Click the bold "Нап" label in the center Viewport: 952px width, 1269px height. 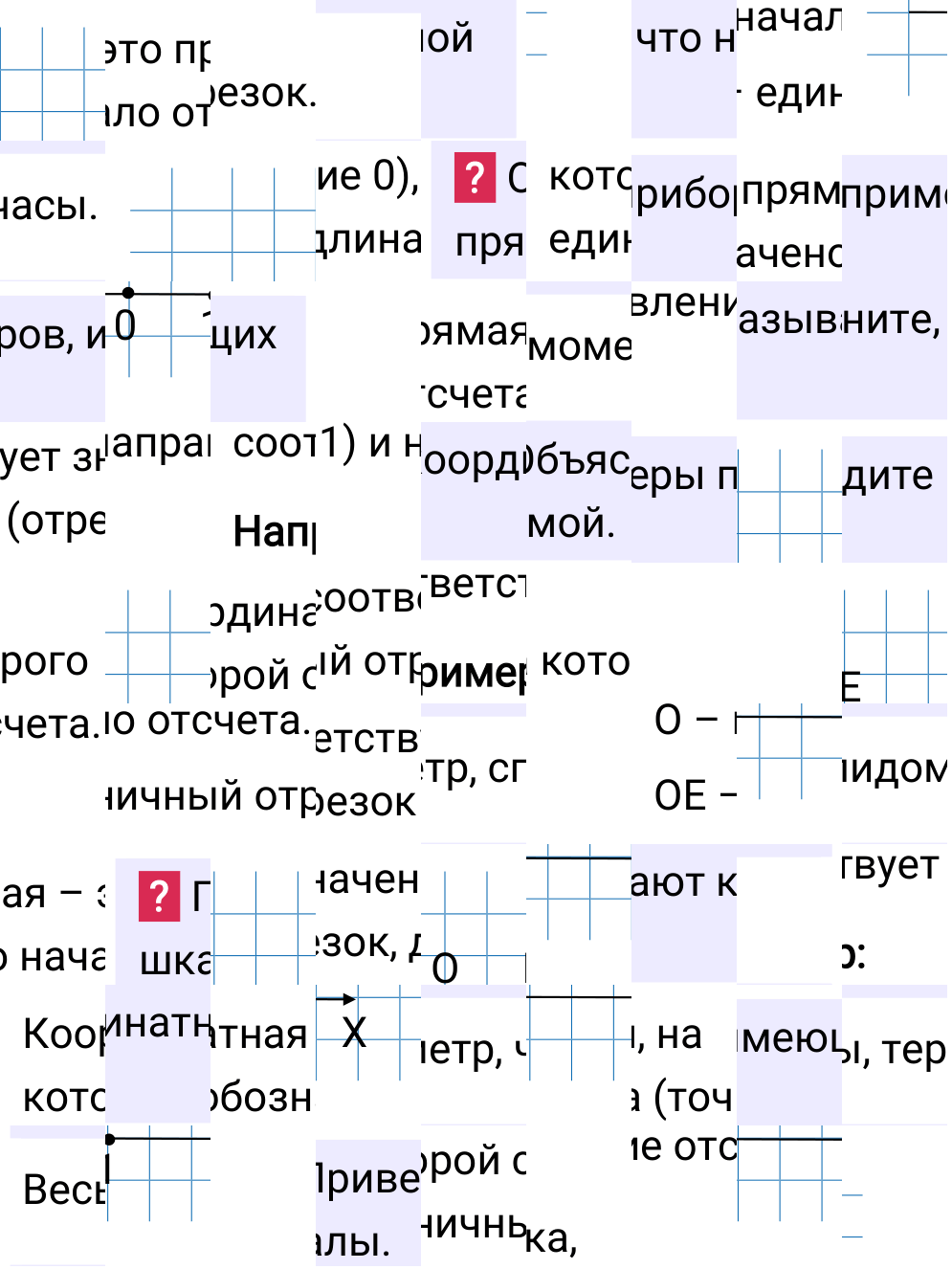[276, 529]
